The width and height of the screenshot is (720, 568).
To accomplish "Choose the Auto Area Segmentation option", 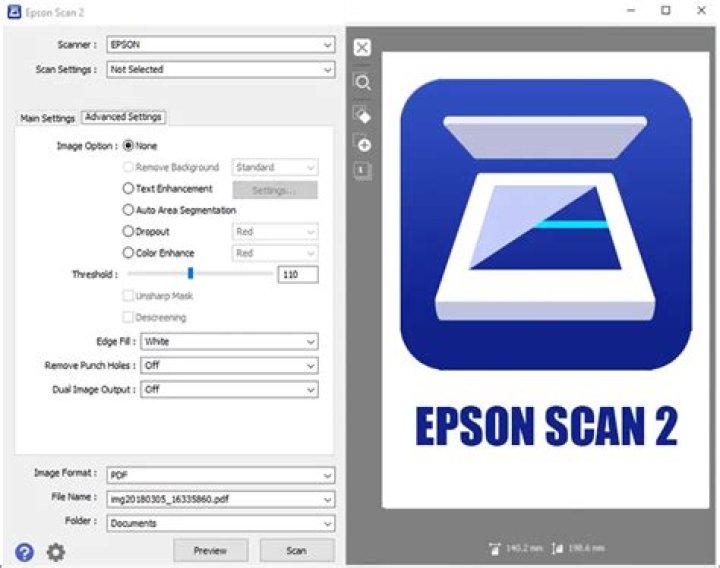I will [x=128, y=210].
